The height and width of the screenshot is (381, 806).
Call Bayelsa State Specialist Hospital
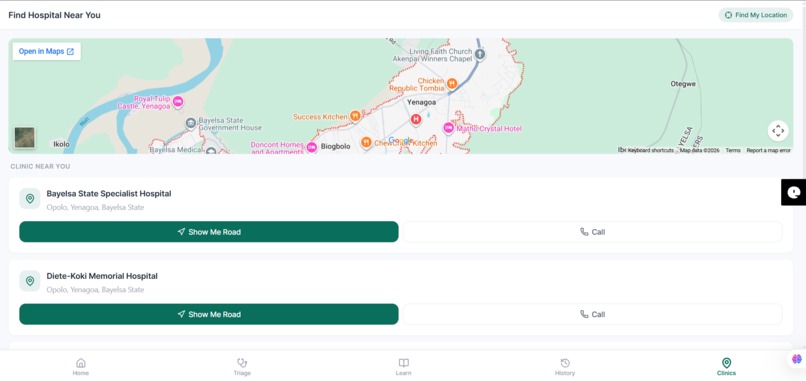[x=592, y=232]
